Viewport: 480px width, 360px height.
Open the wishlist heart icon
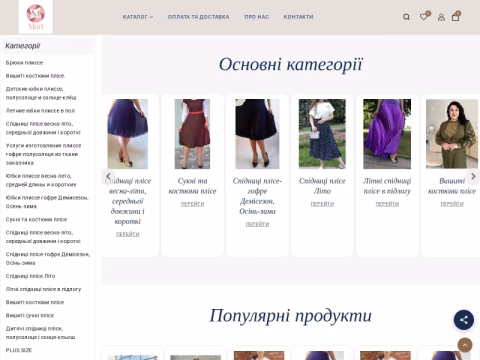click(424, 16)
